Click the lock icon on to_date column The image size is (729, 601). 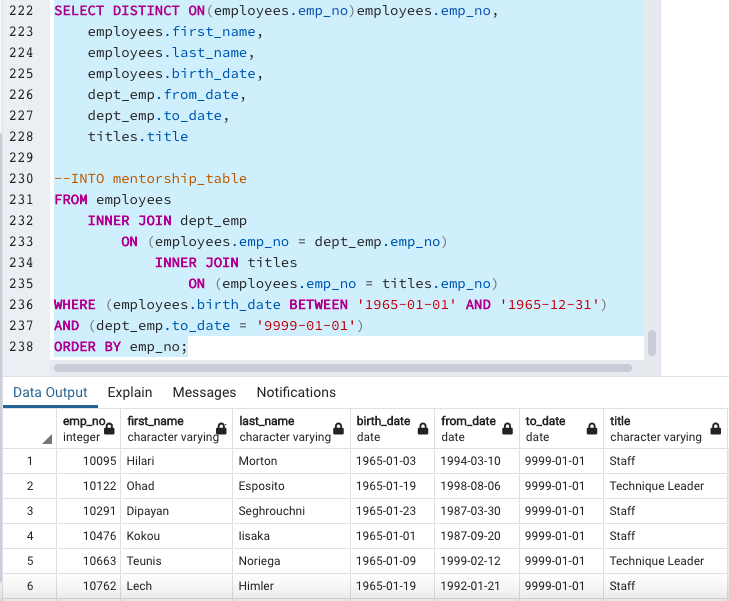[592, 429]
